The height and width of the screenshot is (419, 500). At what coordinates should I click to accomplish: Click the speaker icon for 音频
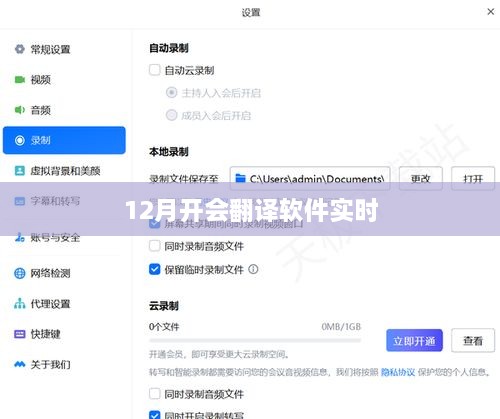coord(20,110)
